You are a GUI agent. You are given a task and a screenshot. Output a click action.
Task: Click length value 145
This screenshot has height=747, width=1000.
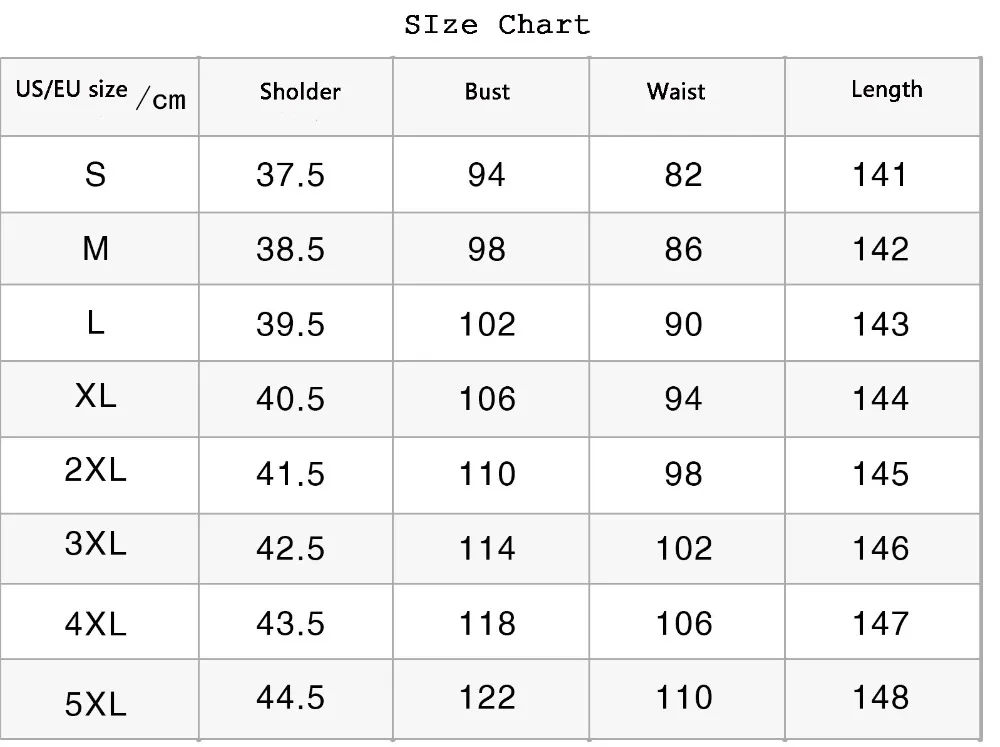coord(880,474)
